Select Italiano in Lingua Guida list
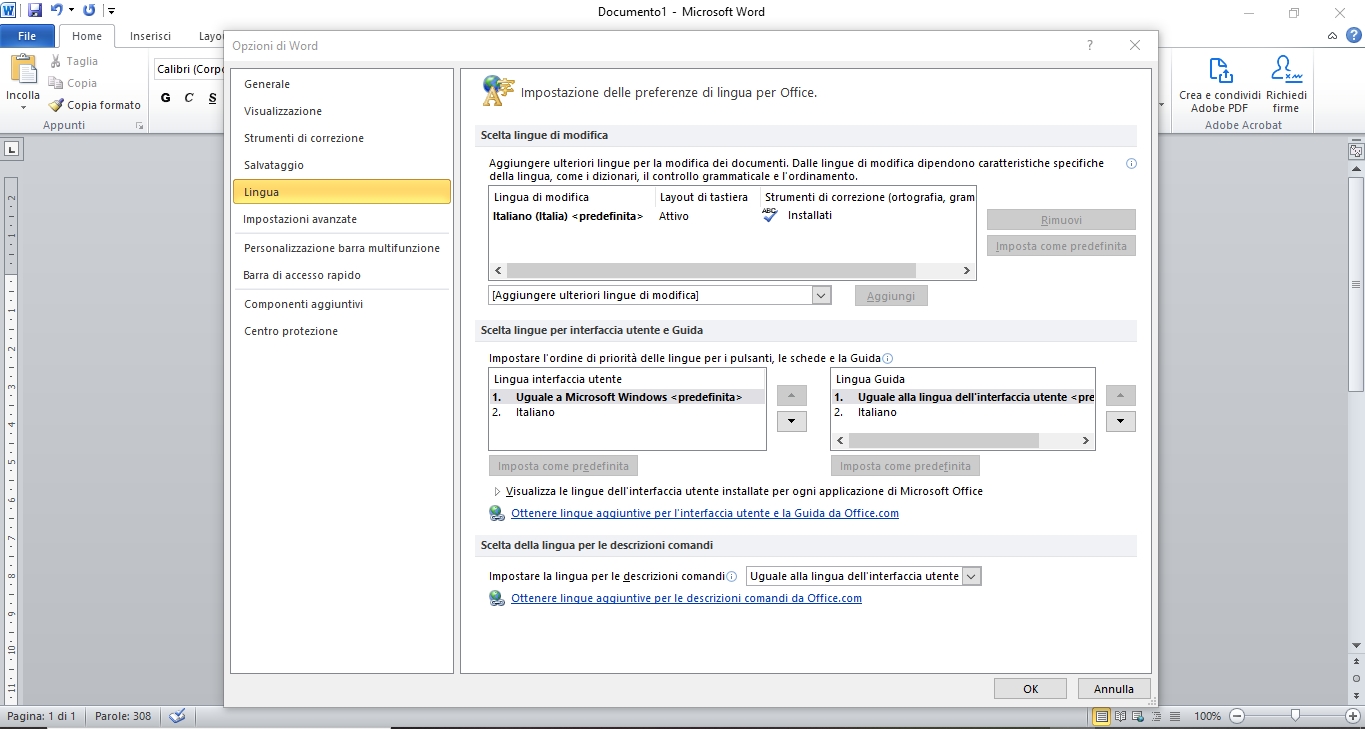 coord(962,412)
